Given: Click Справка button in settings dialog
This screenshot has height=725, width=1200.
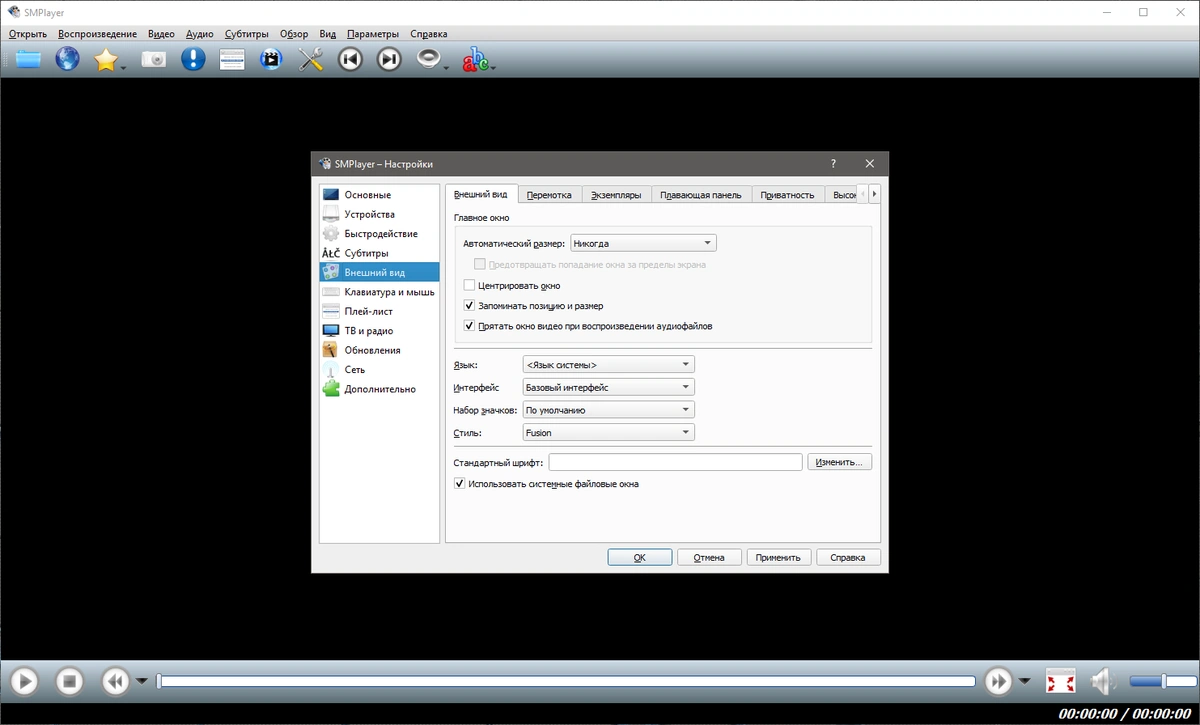Looking at the screenshot, I should pos(848,557).
